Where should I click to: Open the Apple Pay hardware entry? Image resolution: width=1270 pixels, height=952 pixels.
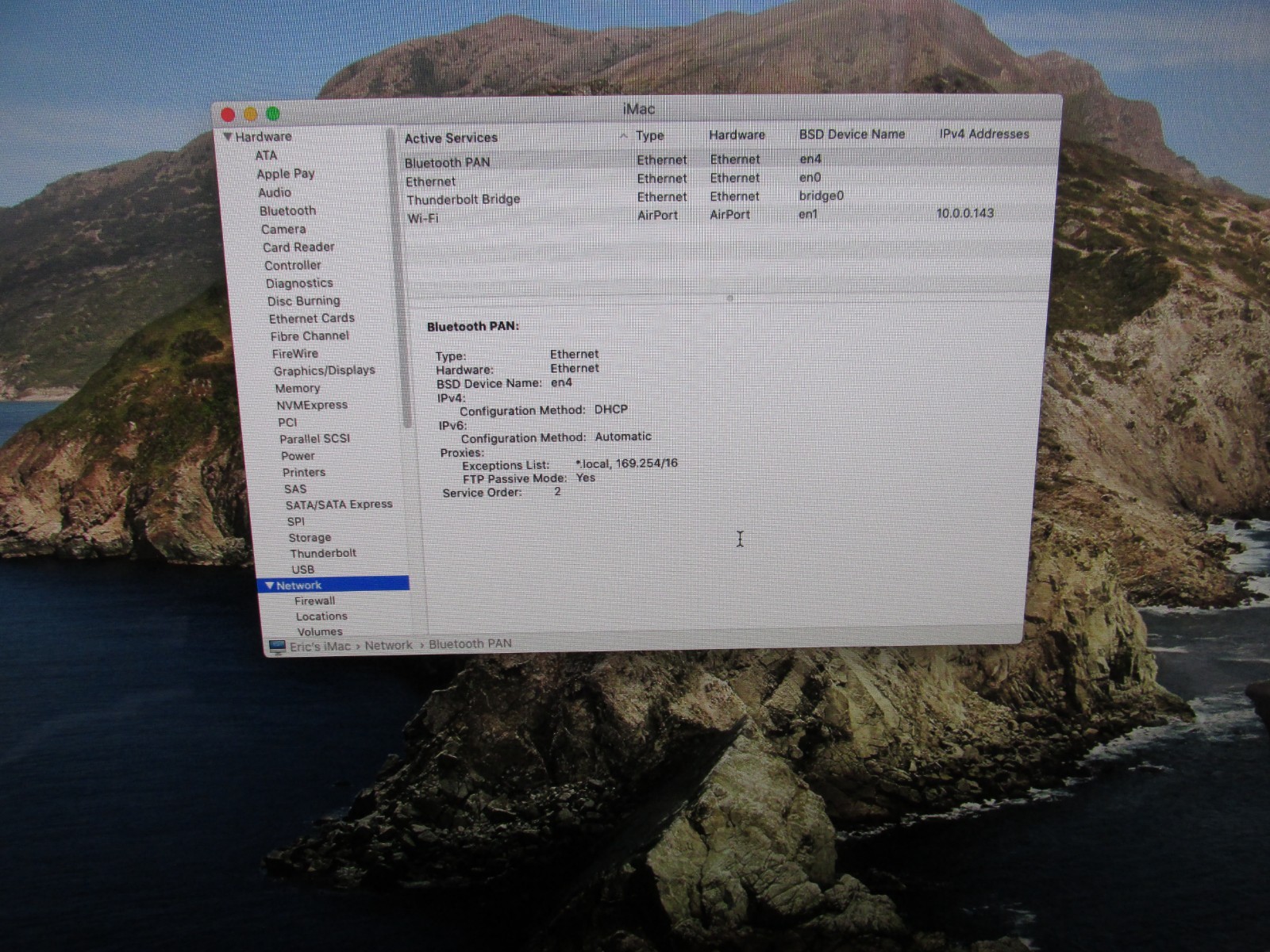point(286,174)
